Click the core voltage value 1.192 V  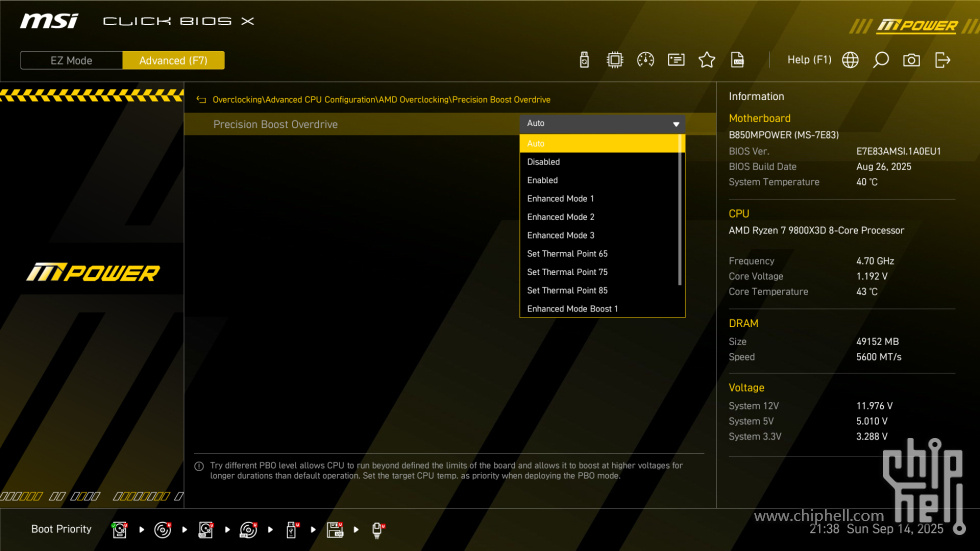(872, 276)
